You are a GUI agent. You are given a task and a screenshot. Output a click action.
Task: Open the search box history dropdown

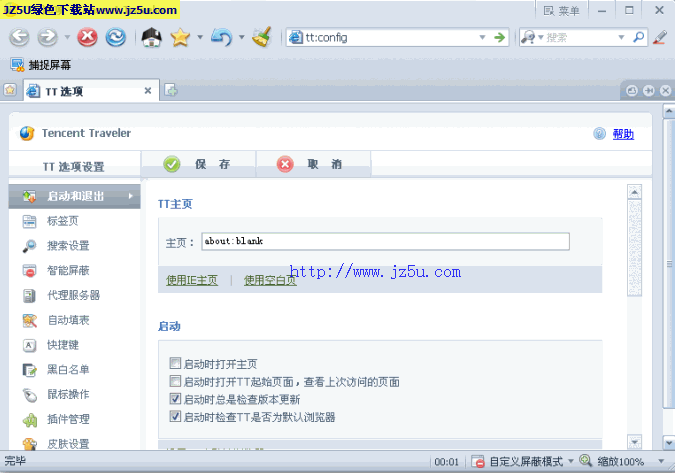pos(621,37)
